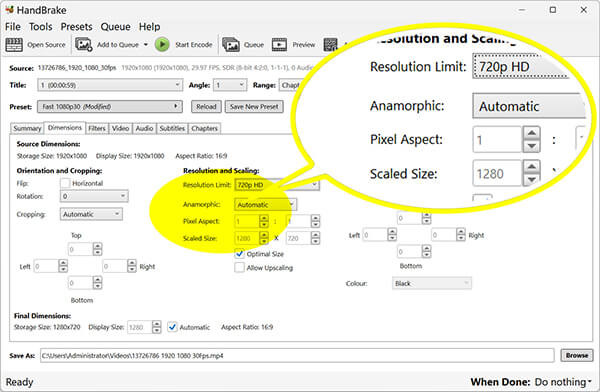Image resolution: width=600 pixels, height=392 pixels.
Task: Click the Scaled Size width stepper
Action: coord(264,238)
